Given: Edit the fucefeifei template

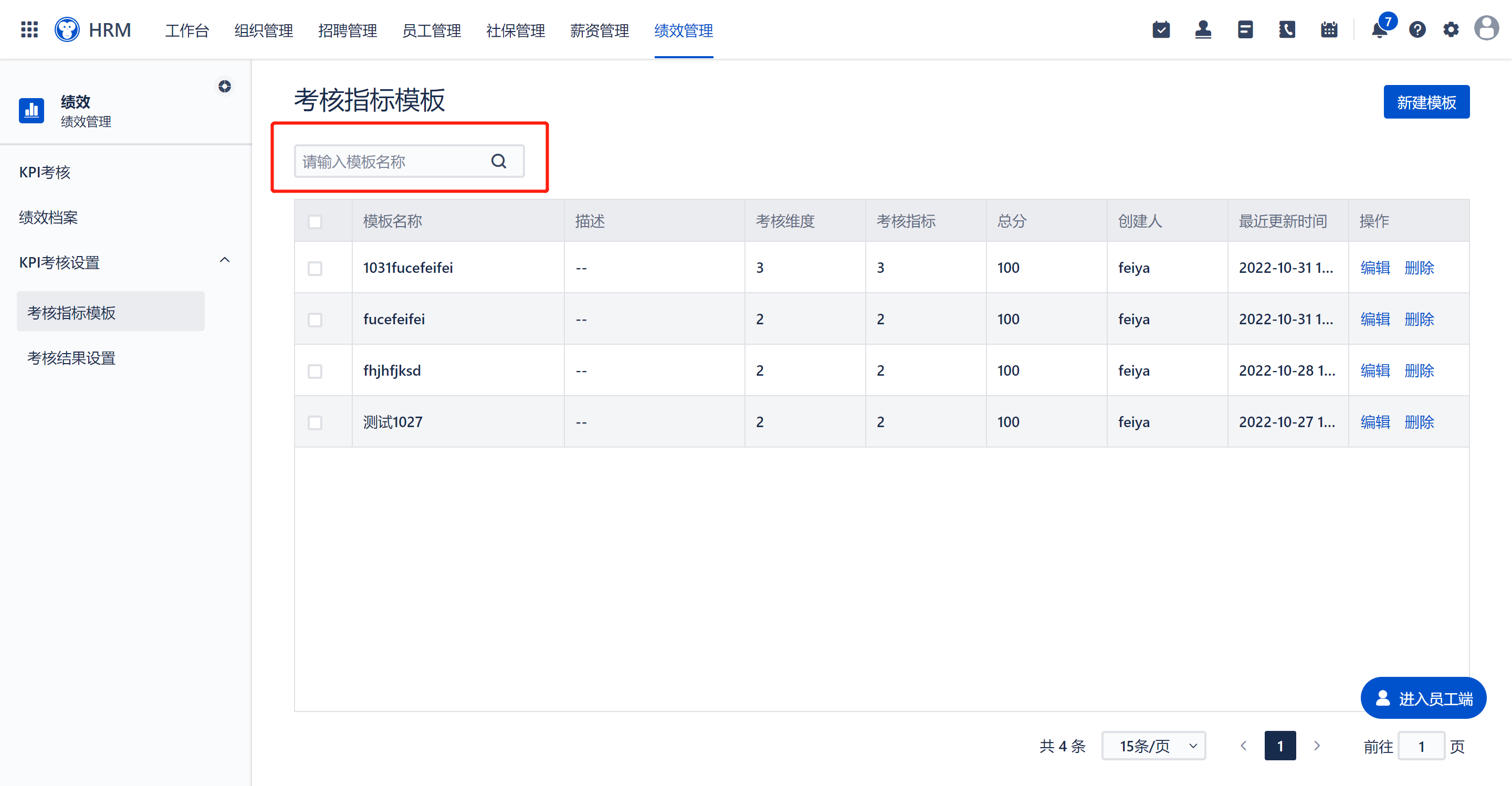Looking at the screenshot, I should (x=1375, y=319).
